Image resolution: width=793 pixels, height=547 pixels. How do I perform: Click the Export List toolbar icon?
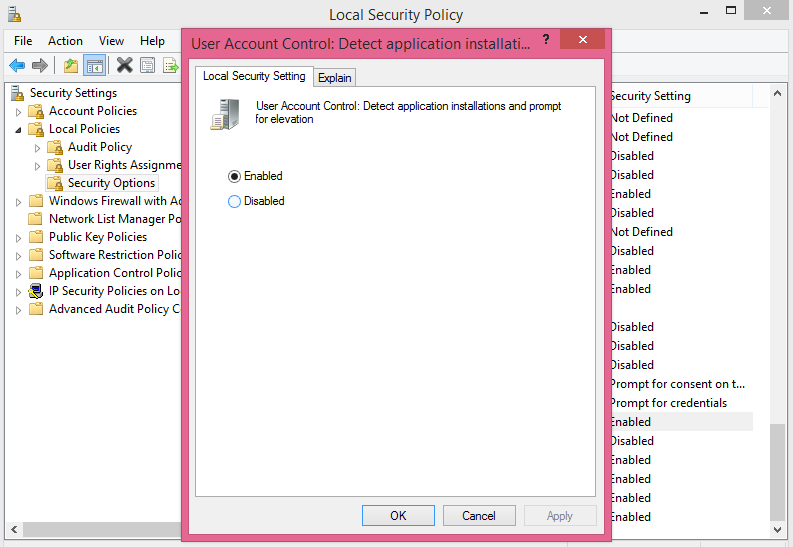pyautogui.click(x=170, y=66)
